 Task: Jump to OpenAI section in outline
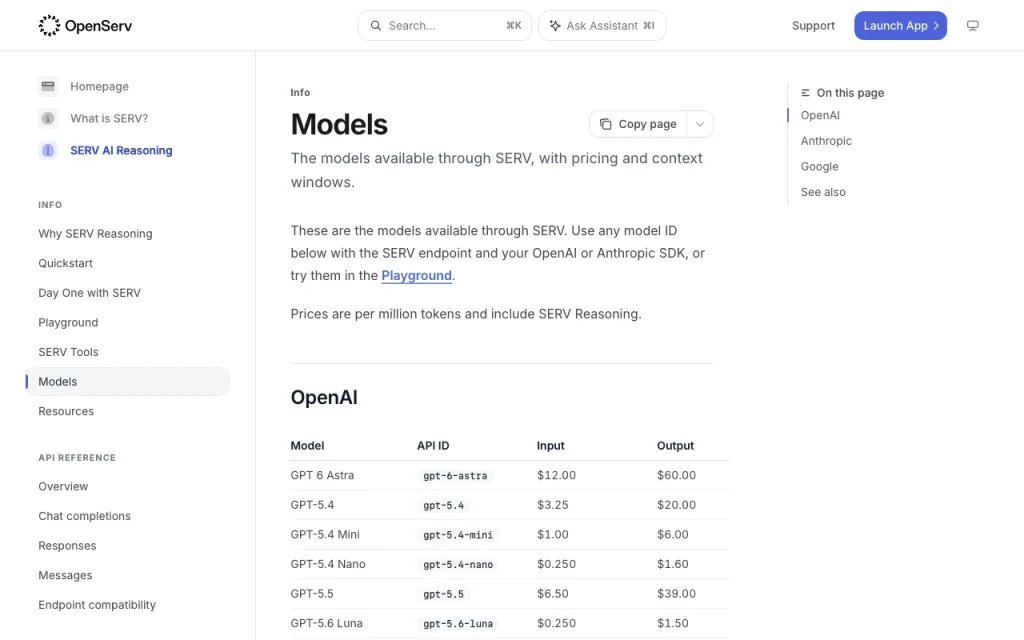tap(820, 115)
